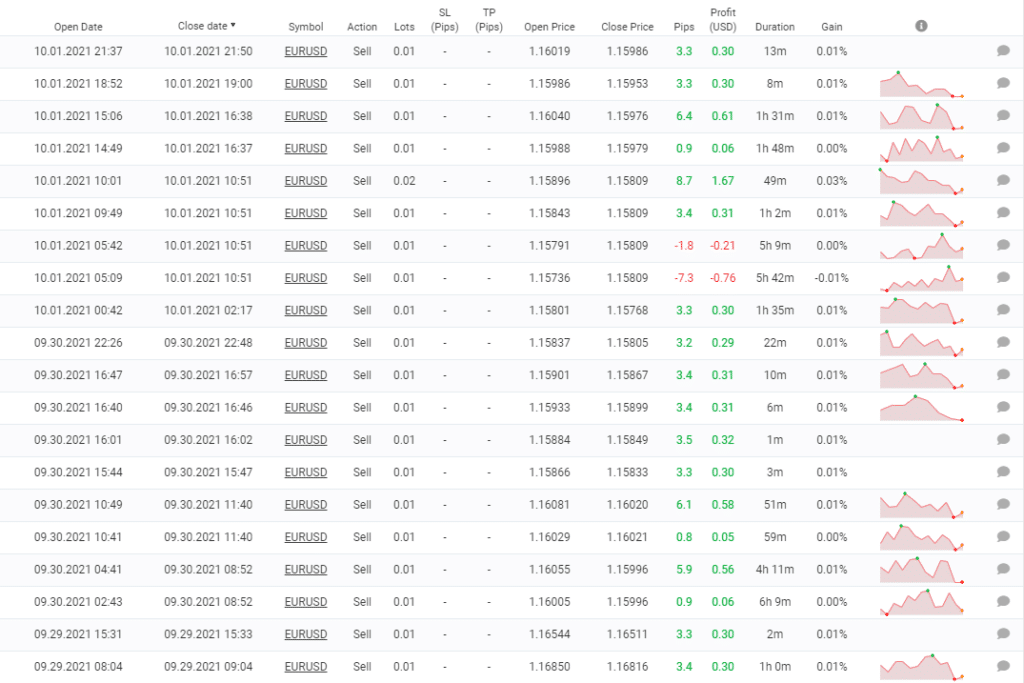Screen dimensions: 1024x683
Task: View sparkline chart for 10.01.2021 05:42 trade
Action: coord(921,246)
